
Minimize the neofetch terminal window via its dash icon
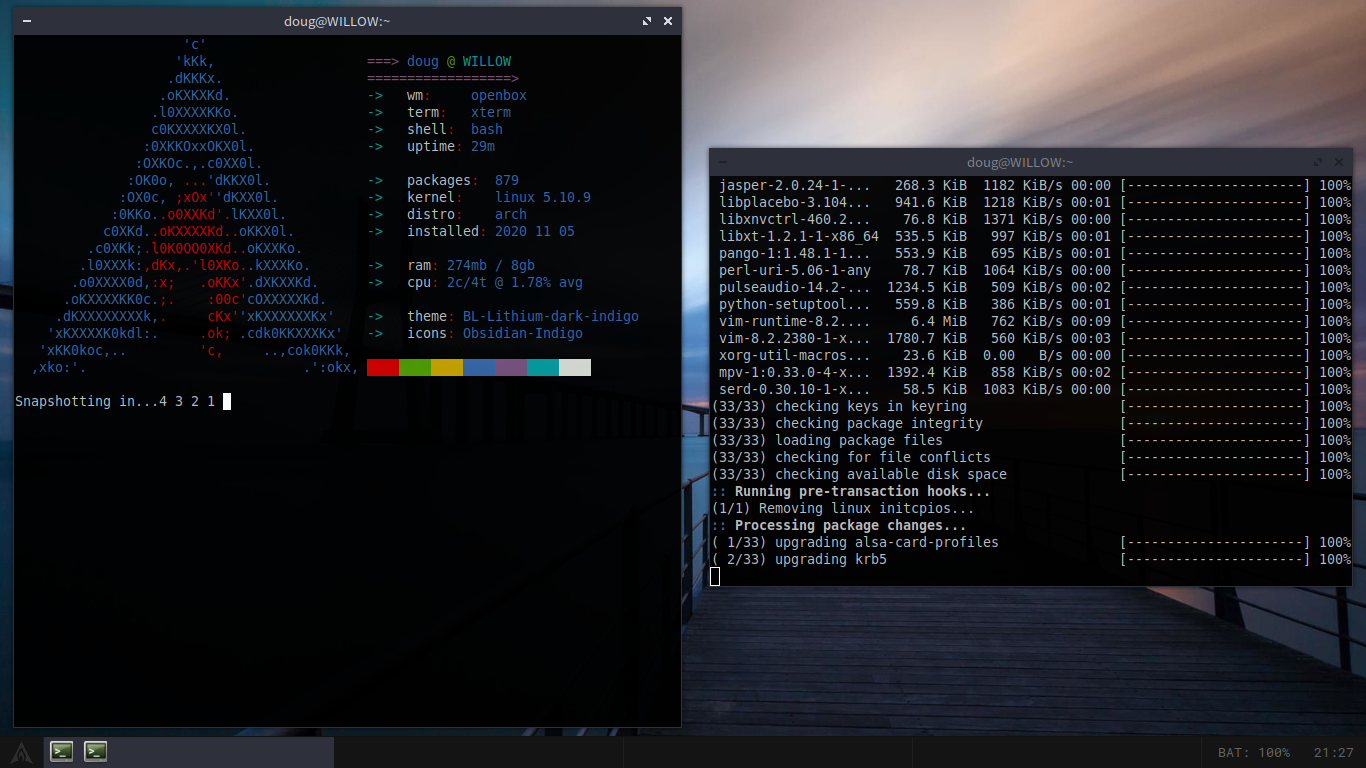[25, 21]
